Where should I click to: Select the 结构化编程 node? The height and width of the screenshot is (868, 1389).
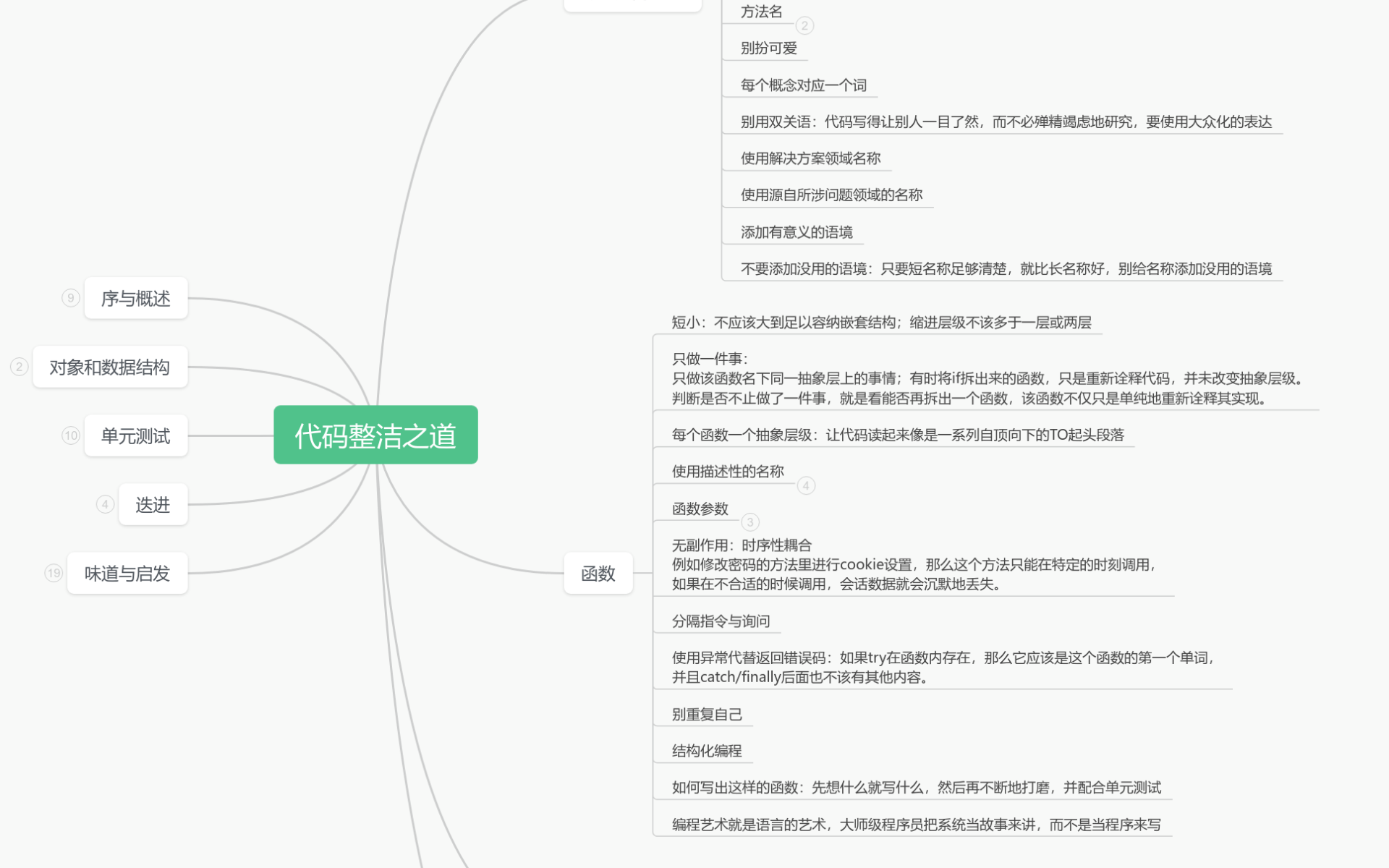tap(707, 750)
